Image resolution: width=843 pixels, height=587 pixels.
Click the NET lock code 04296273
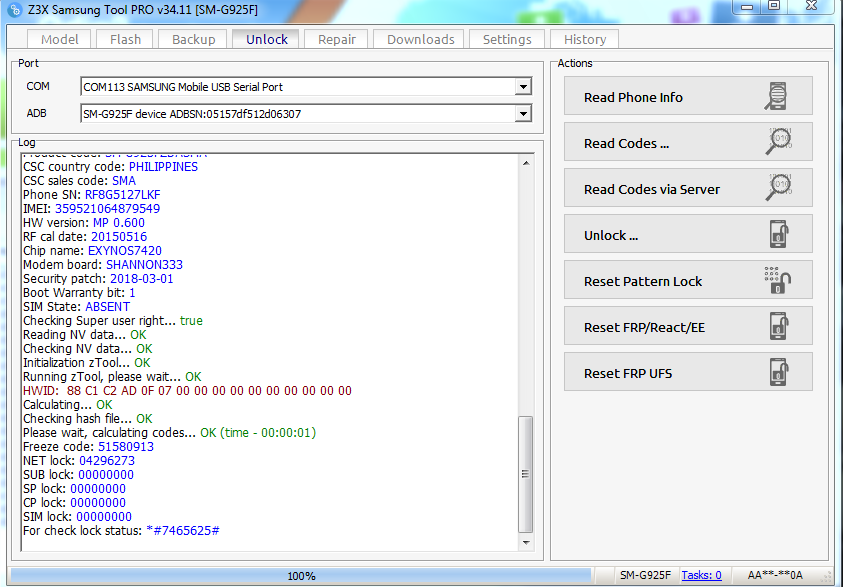107,461
